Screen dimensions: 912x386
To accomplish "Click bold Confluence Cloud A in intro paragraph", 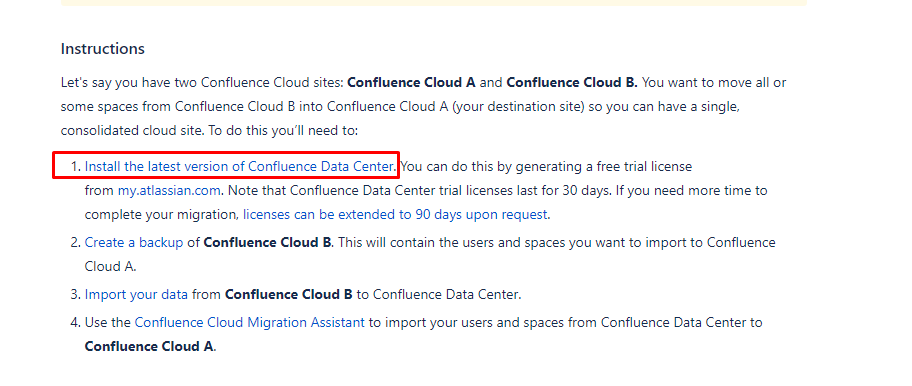I will (411, 83).
